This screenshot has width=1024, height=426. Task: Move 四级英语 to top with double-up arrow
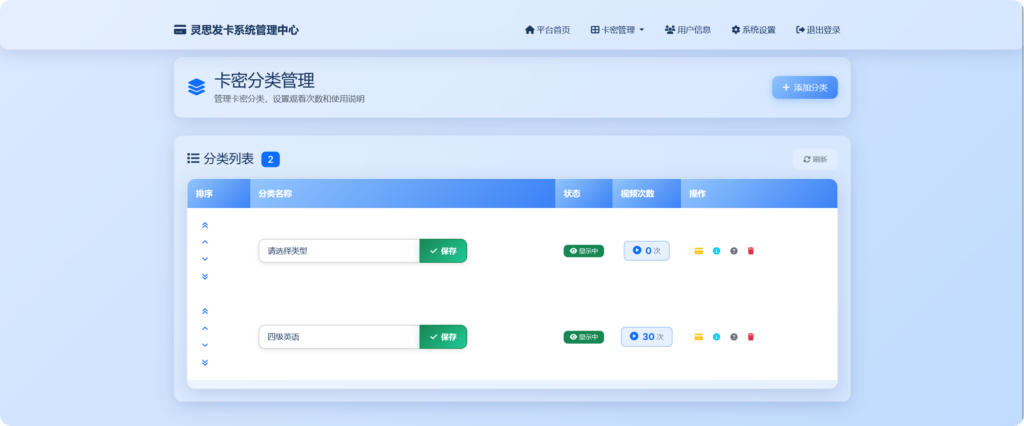205,312
